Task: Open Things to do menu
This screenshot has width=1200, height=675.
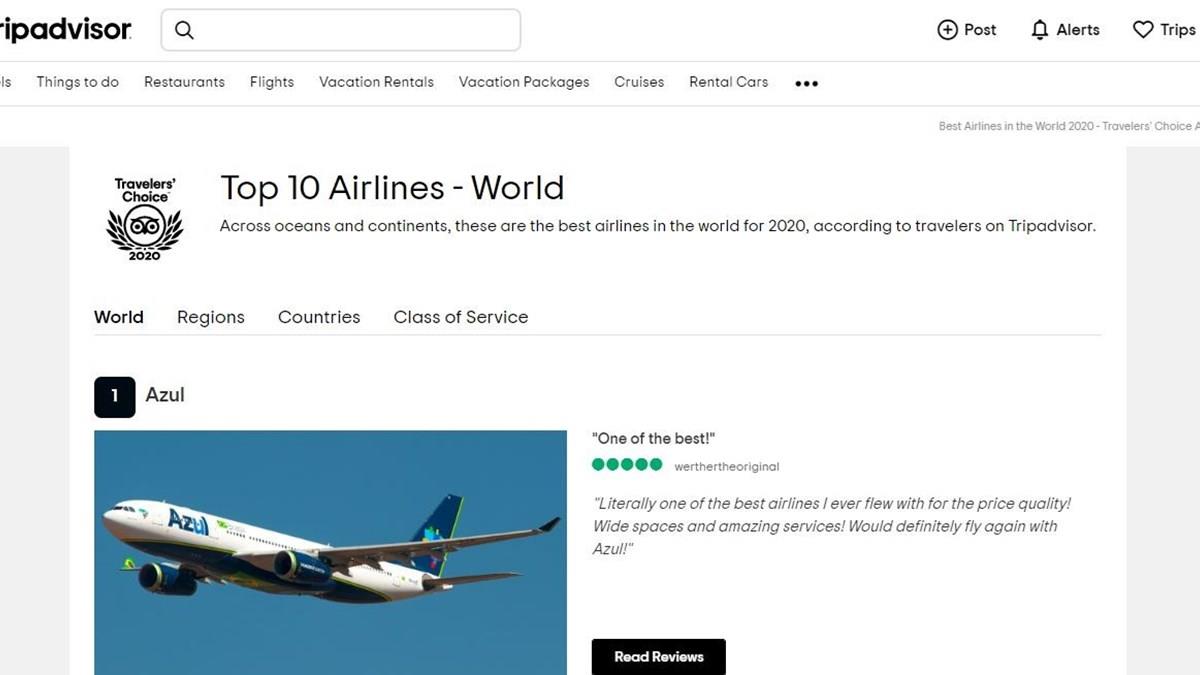Action: point(78,82)
